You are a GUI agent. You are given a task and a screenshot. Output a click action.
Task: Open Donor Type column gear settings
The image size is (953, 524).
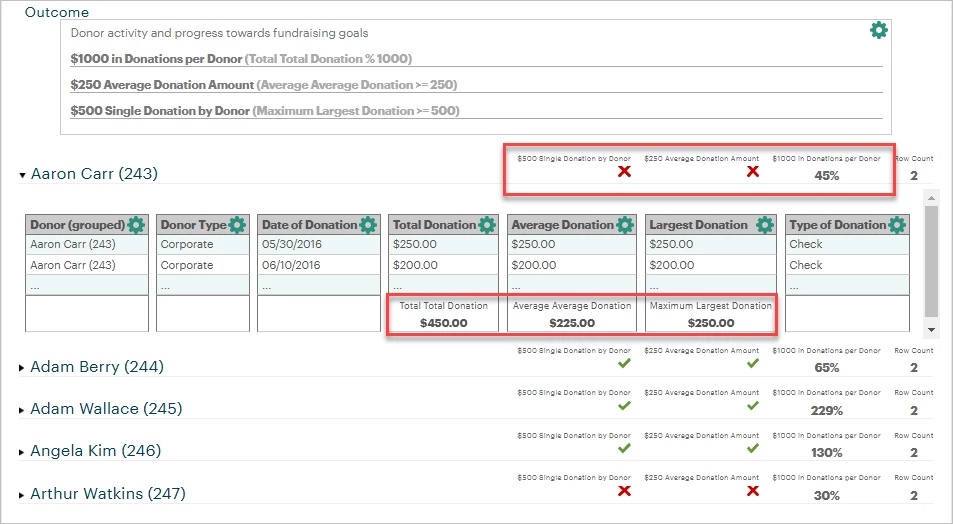[237, 225]
